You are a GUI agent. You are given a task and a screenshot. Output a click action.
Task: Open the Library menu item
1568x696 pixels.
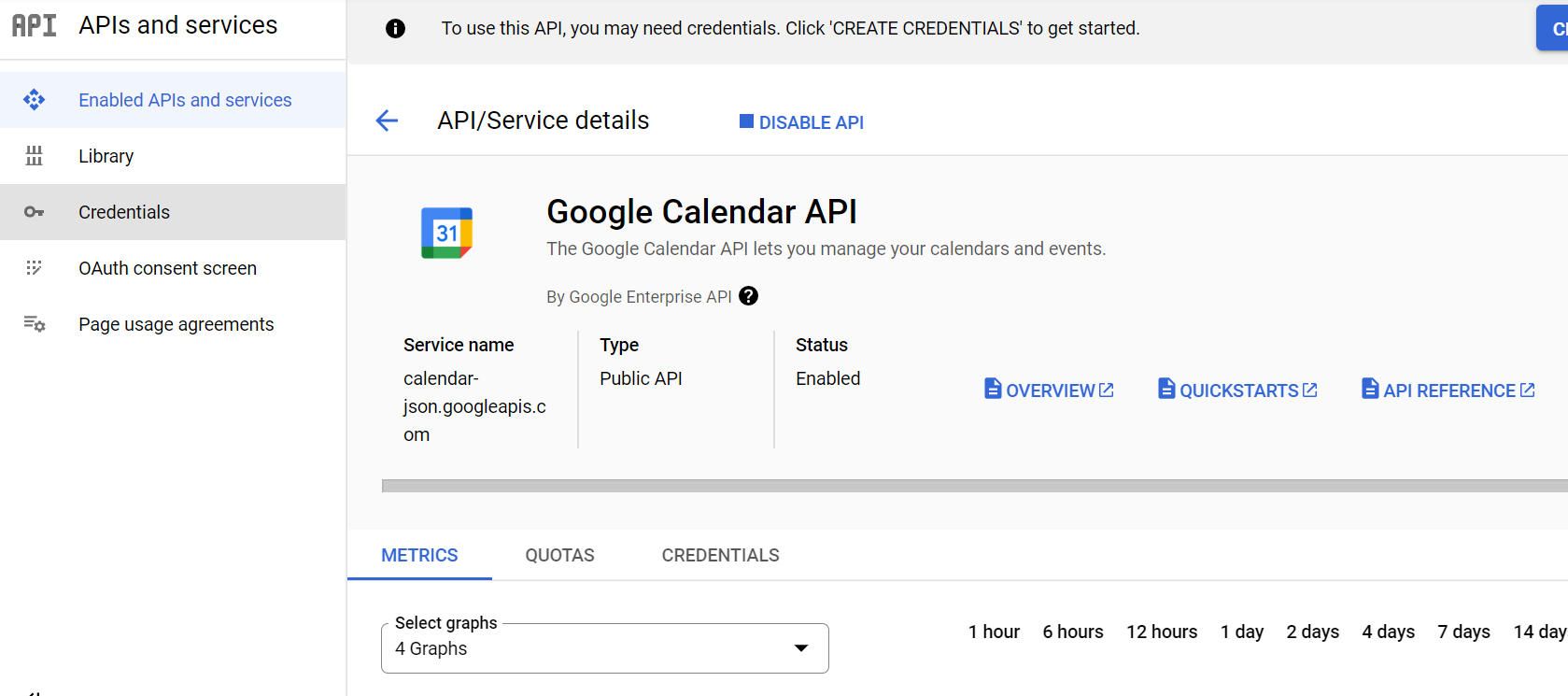tap(173, 156)
